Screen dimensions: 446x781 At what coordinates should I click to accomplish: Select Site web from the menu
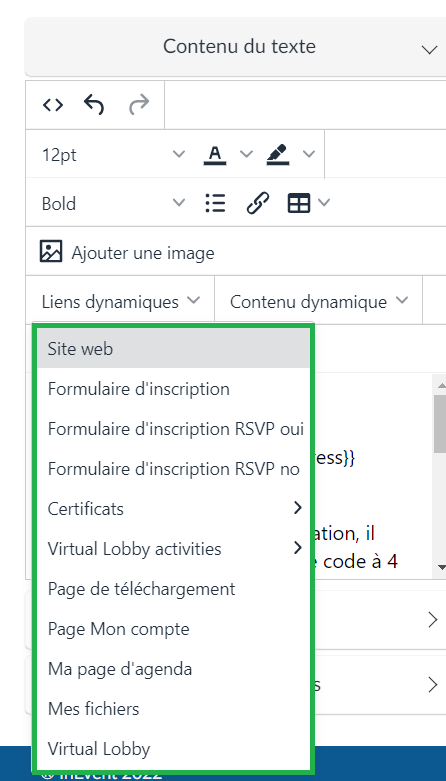coord(173,349)
